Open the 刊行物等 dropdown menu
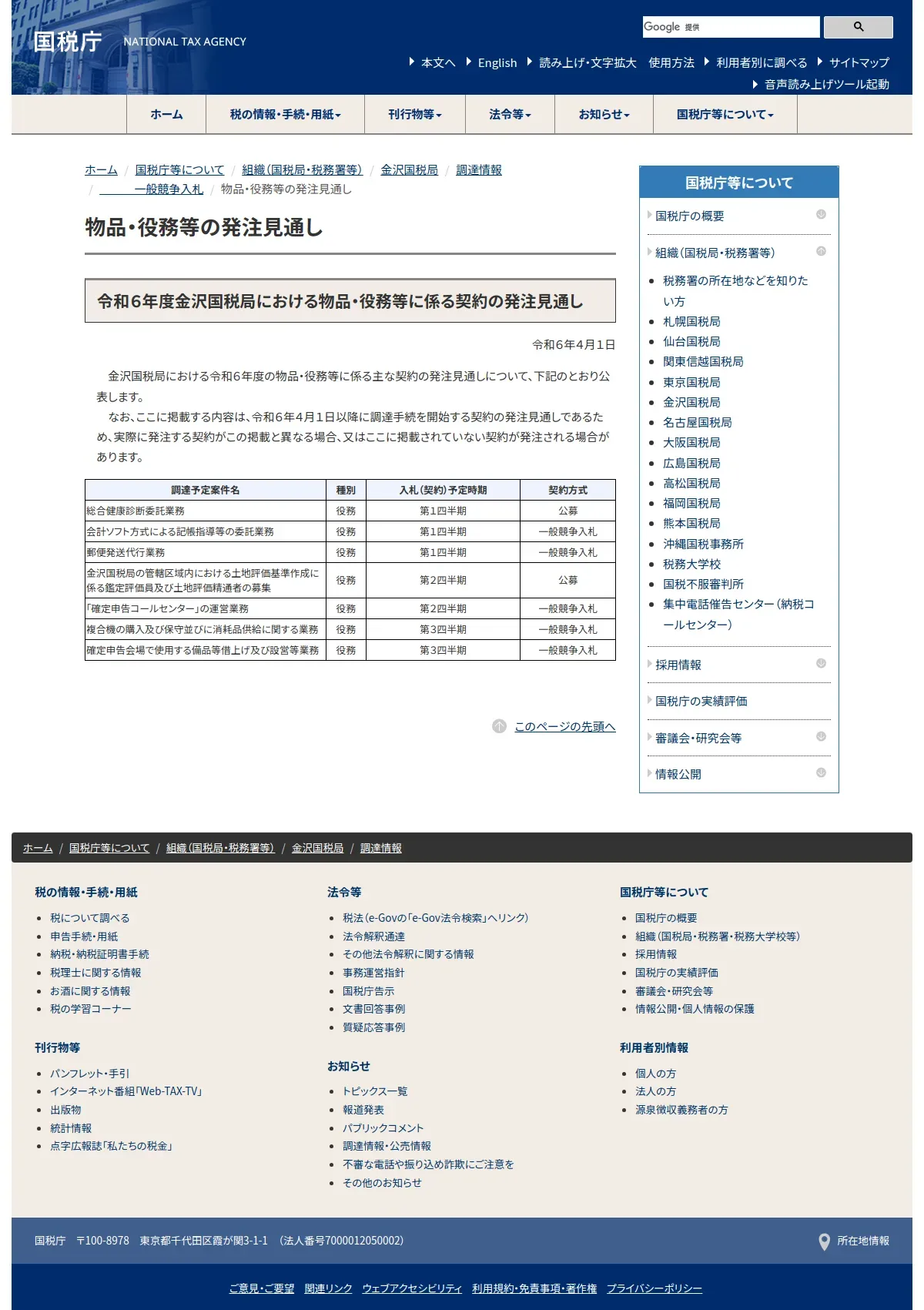Viewport: 924px width, 1310px height. [415, 114]
